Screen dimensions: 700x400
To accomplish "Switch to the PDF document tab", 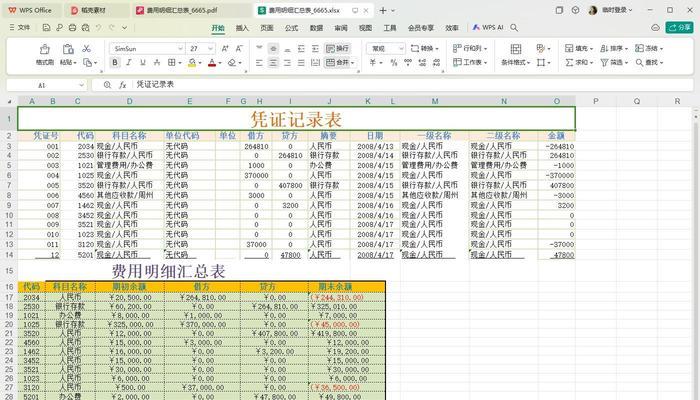I will pyautogui.click(x=192, y=10).
